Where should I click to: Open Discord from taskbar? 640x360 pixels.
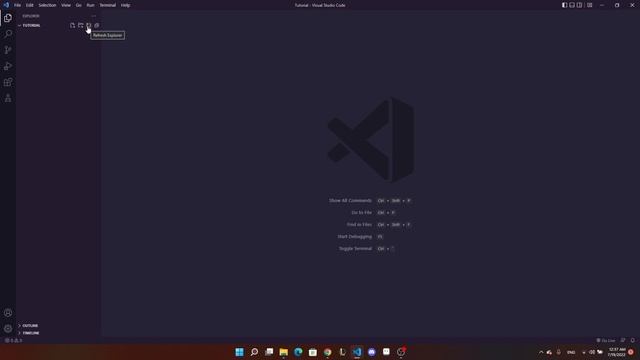(x=372, y=352)
